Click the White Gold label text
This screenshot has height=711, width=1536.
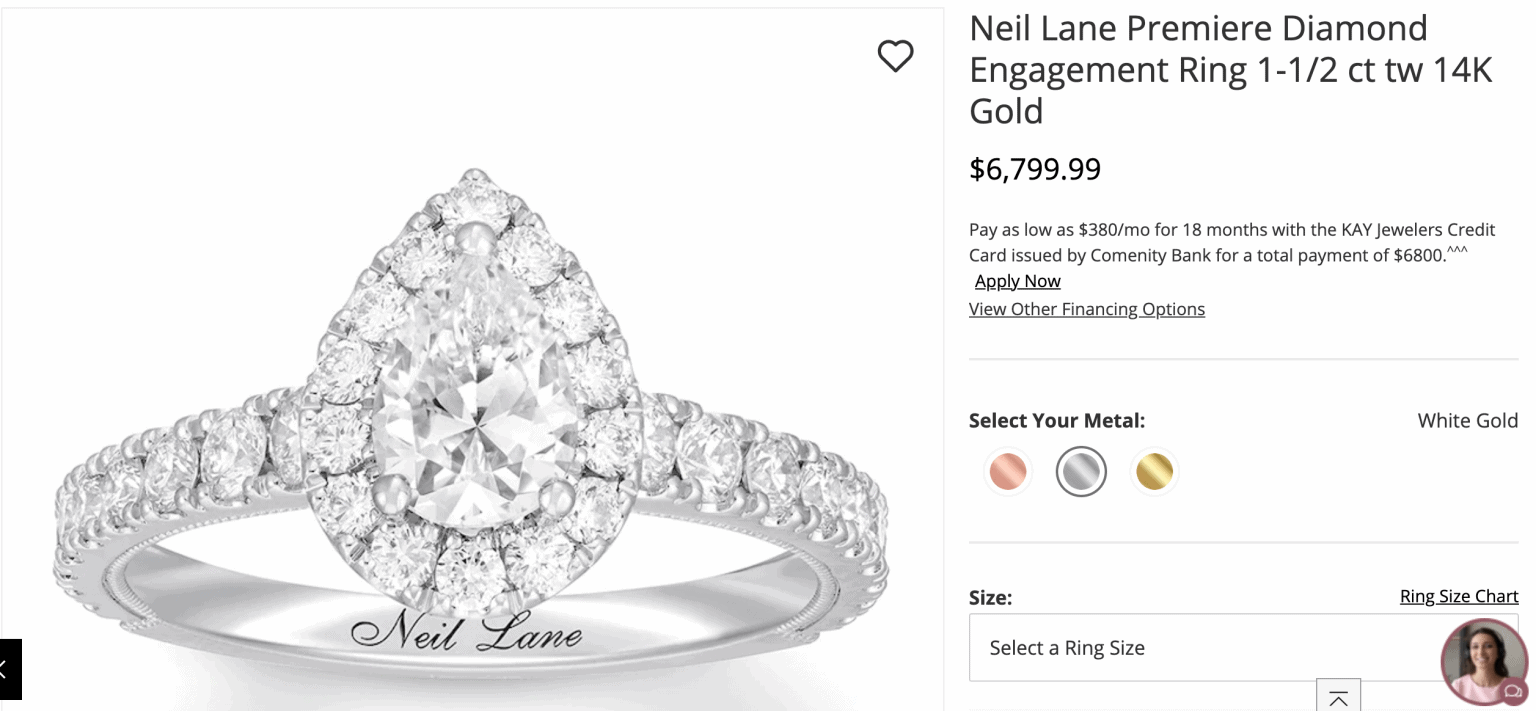coord(1467,420)
